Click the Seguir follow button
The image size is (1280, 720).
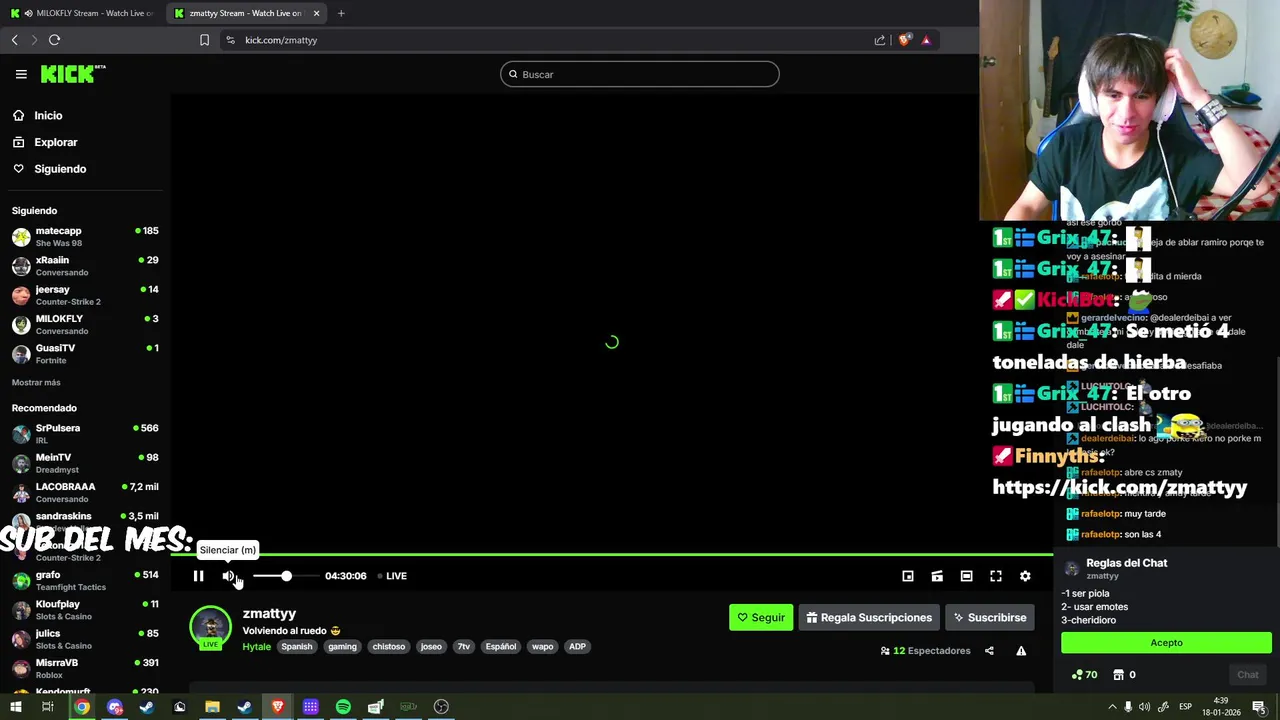point(761,618)
